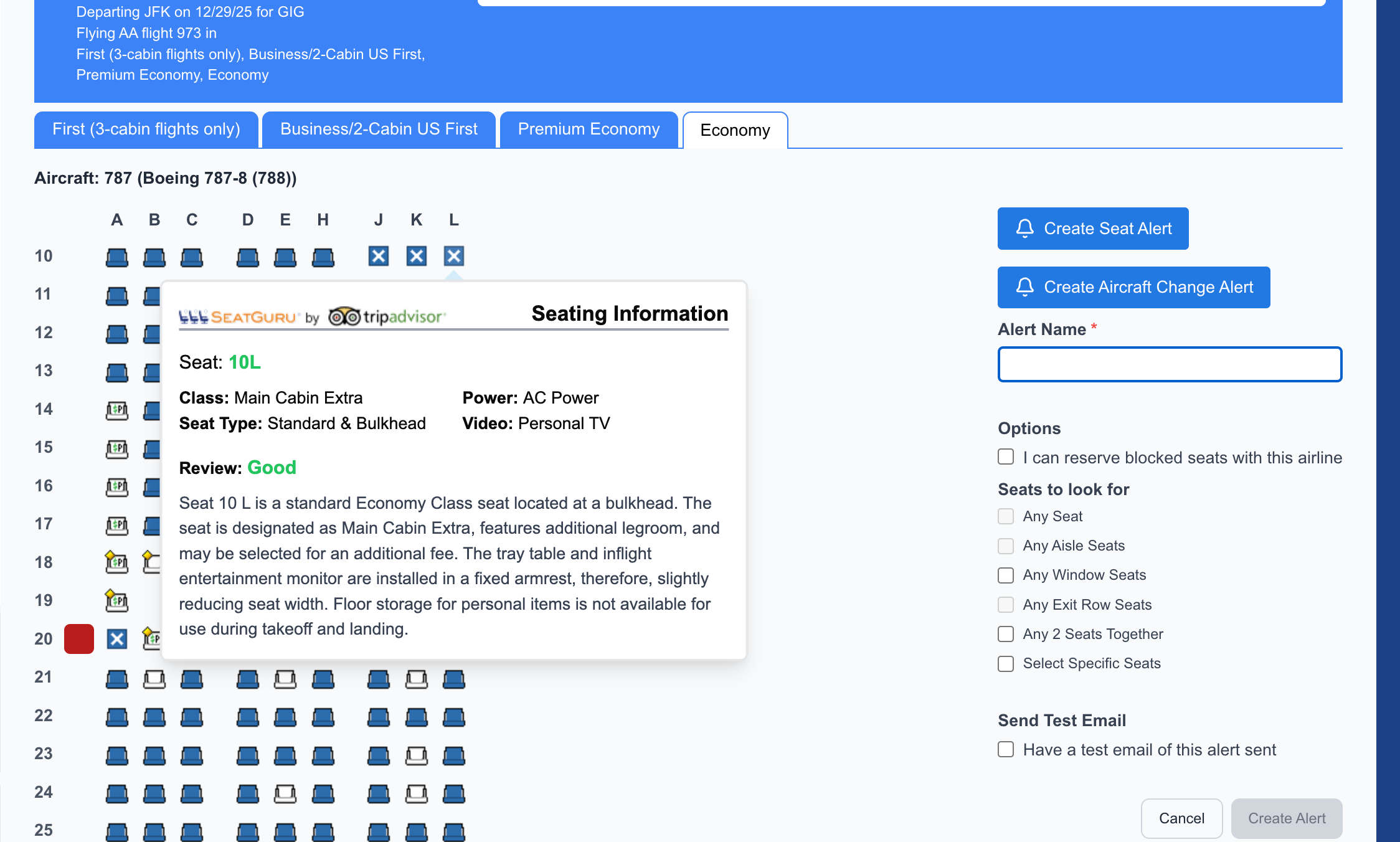The height and width of the screenshot is (842, 1400).
Task: Select the premium paid seat at row 19 A
Action: coord(117,600)
